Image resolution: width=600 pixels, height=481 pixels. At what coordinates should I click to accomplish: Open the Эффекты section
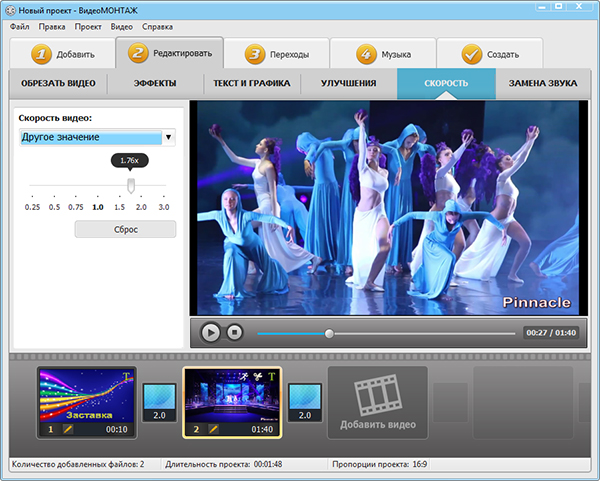pyautogui.click(x=155, y=83)
